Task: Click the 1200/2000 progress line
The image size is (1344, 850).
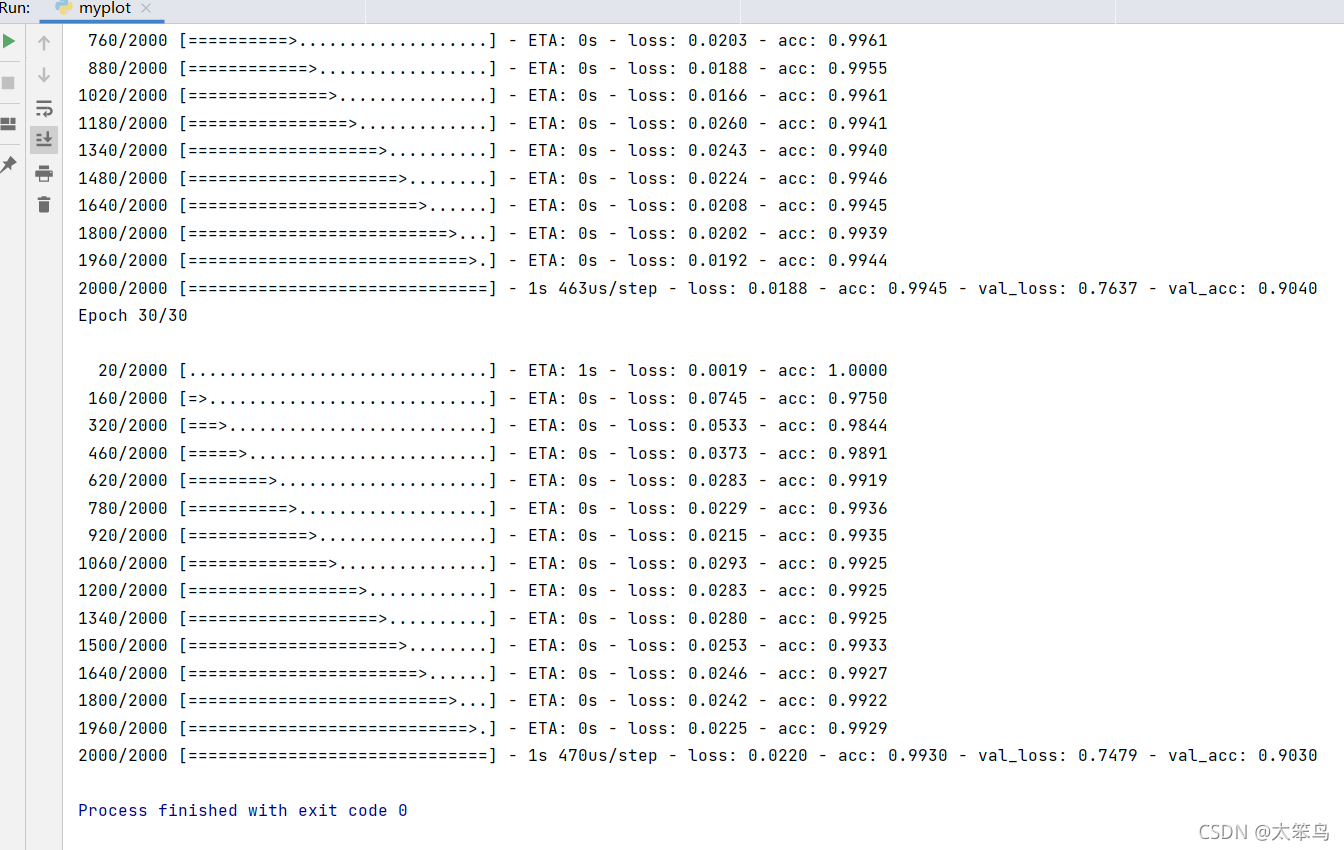Action: (x=483, y=590)
